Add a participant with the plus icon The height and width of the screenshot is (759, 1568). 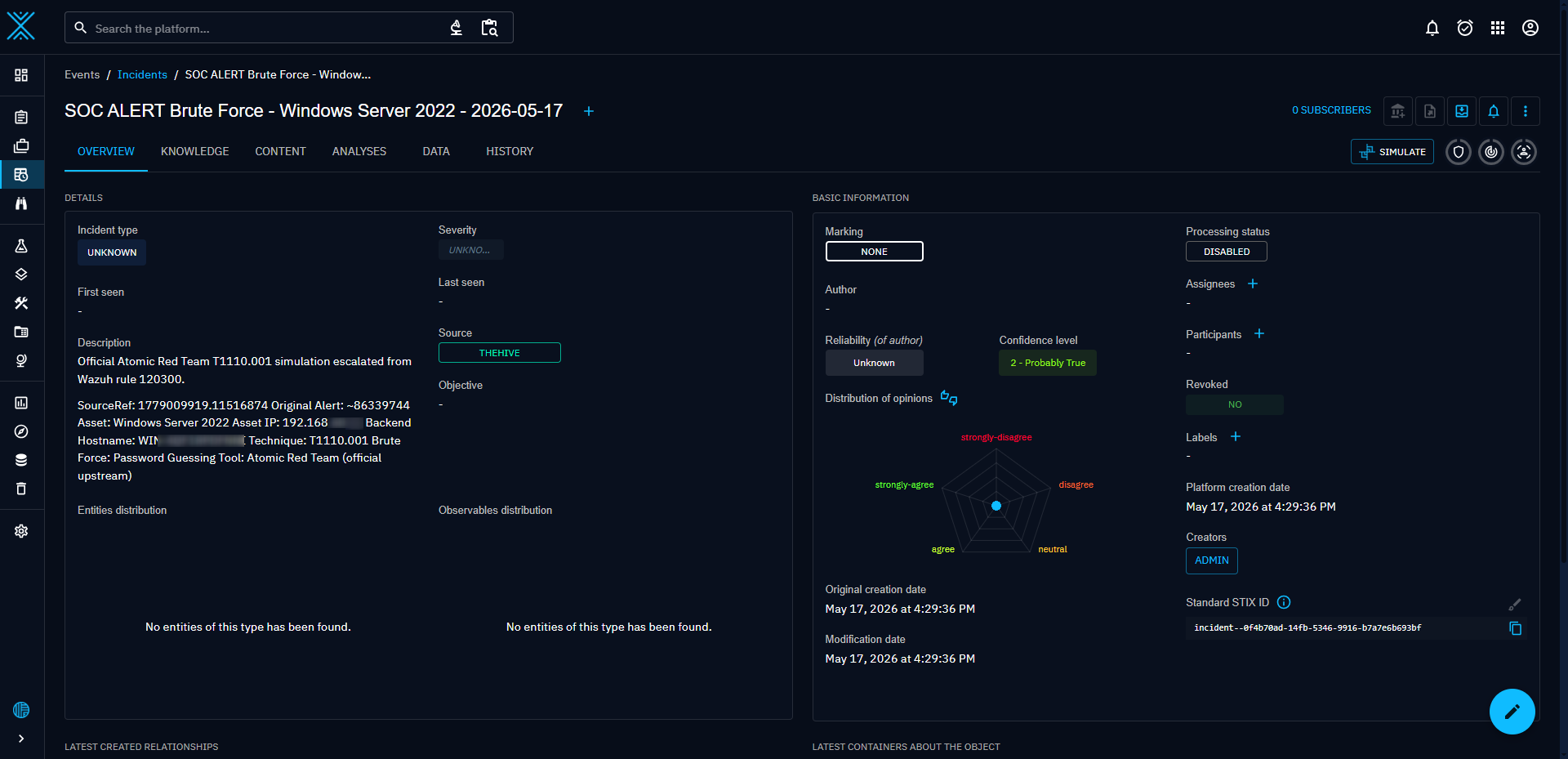(x=1259, y=333)
